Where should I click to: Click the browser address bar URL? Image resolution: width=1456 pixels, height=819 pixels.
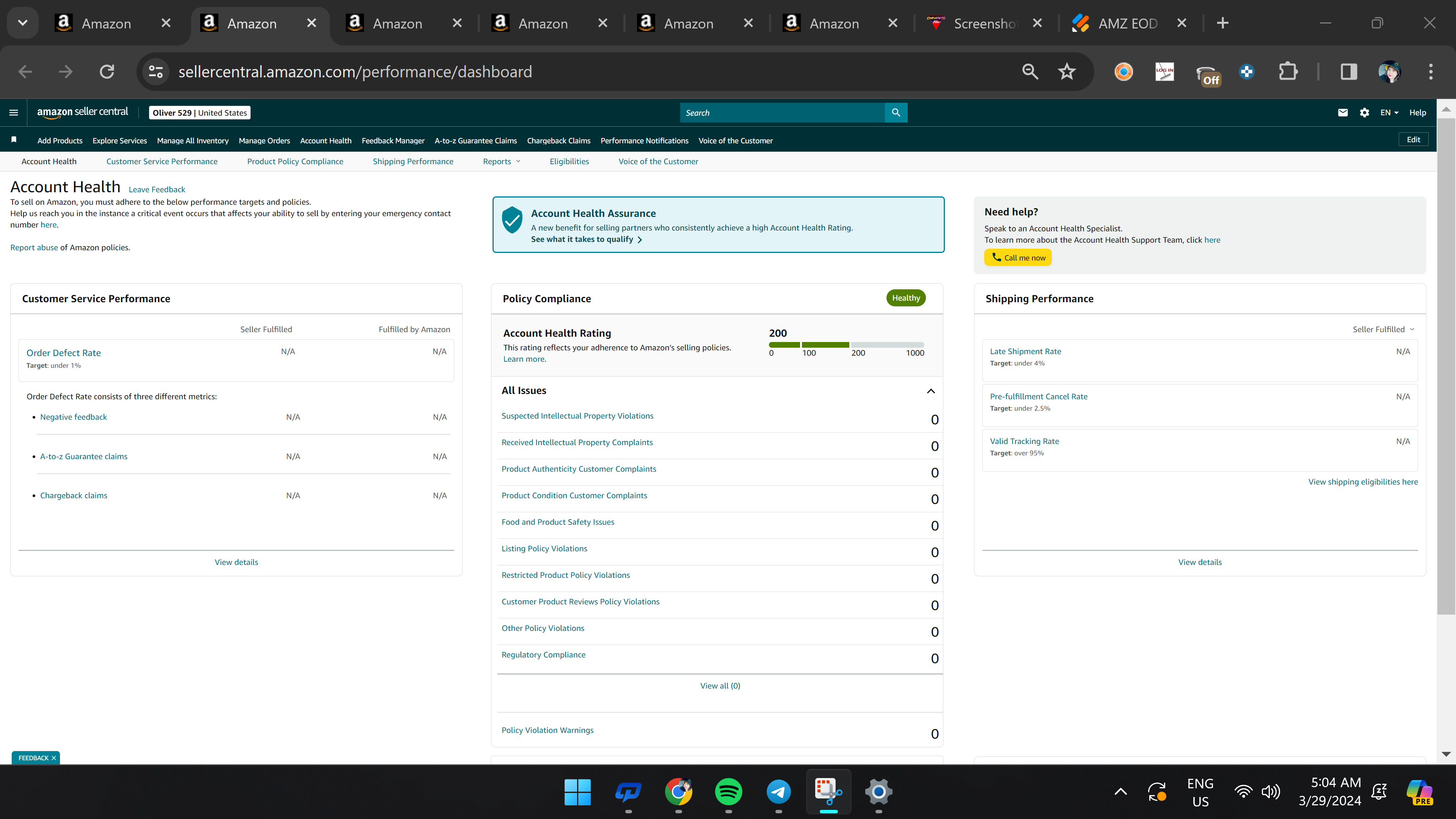pos(355,72)
